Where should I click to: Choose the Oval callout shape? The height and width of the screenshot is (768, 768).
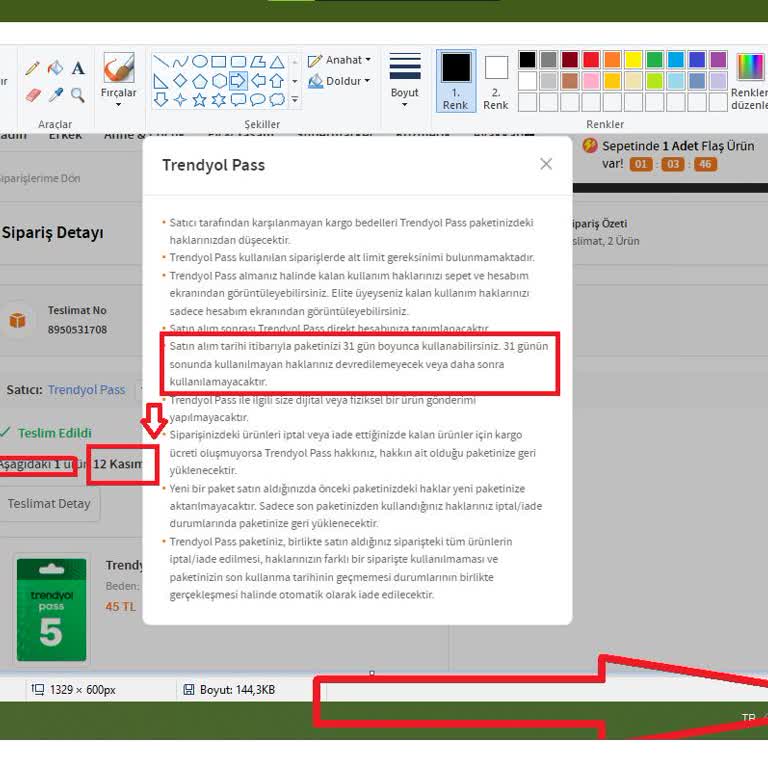[258, 100]
